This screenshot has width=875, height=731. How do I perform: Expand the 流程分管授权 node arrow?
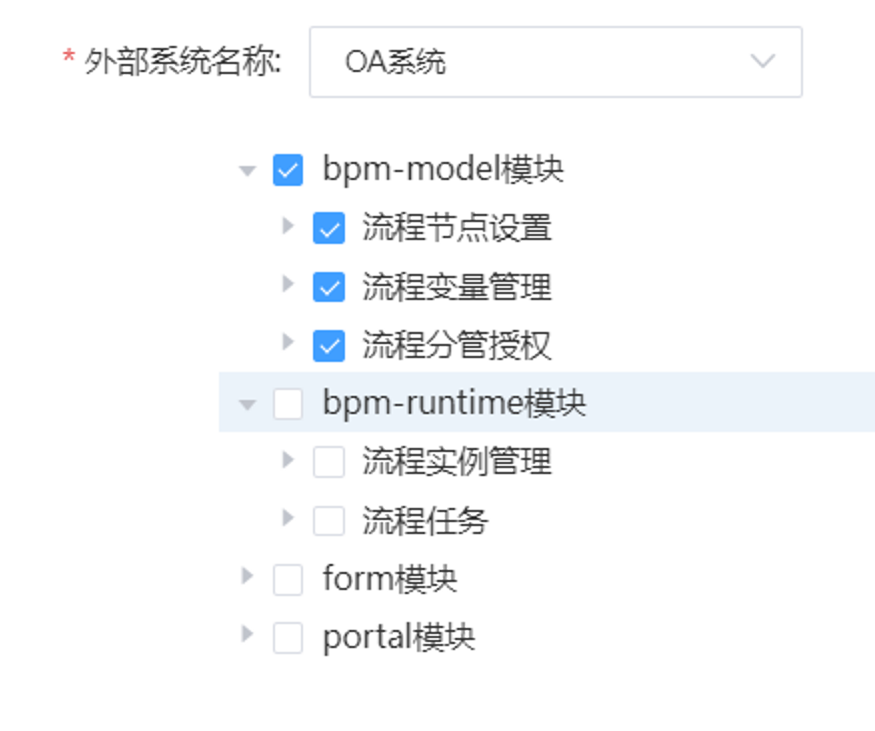[288, 343]
